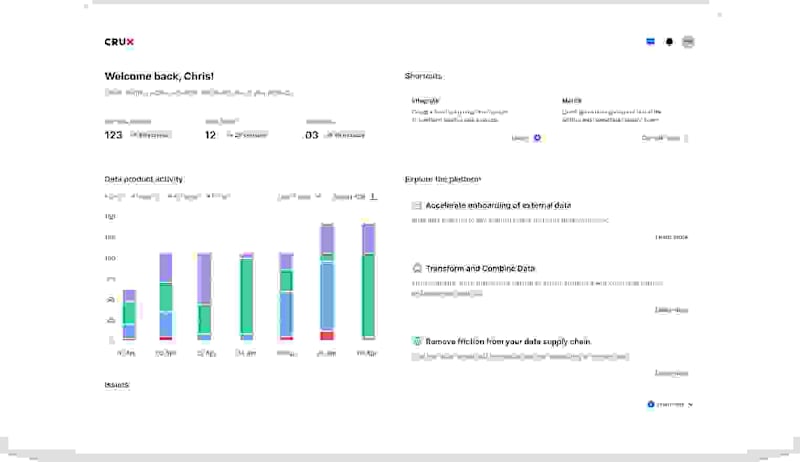Click the nearly all-green bar in chart
Screen dimensions: 800x462
(246, 296)
